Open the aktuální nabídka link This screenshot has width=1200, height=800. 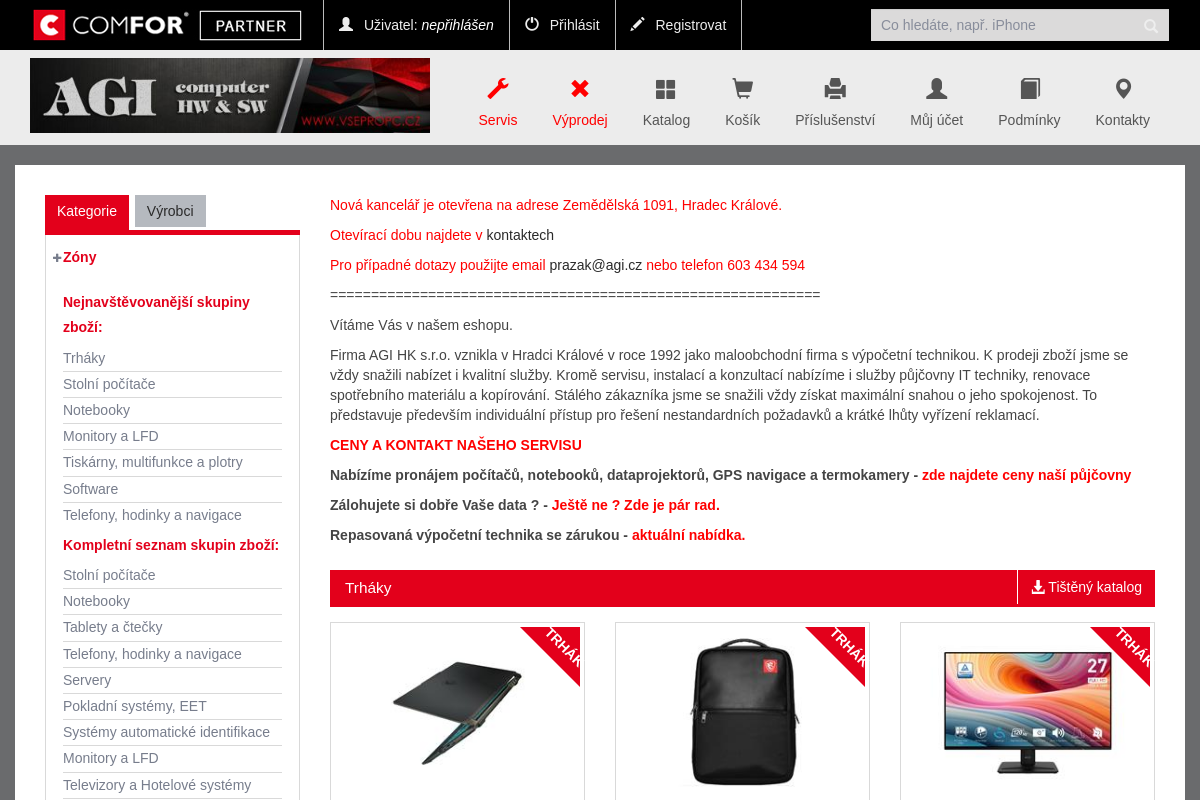pyautogui.click(x=688, y=535)
